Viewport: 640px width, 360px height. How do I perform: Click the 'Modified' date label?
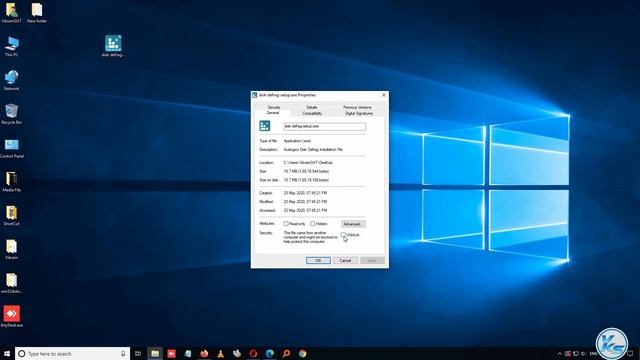266,202
